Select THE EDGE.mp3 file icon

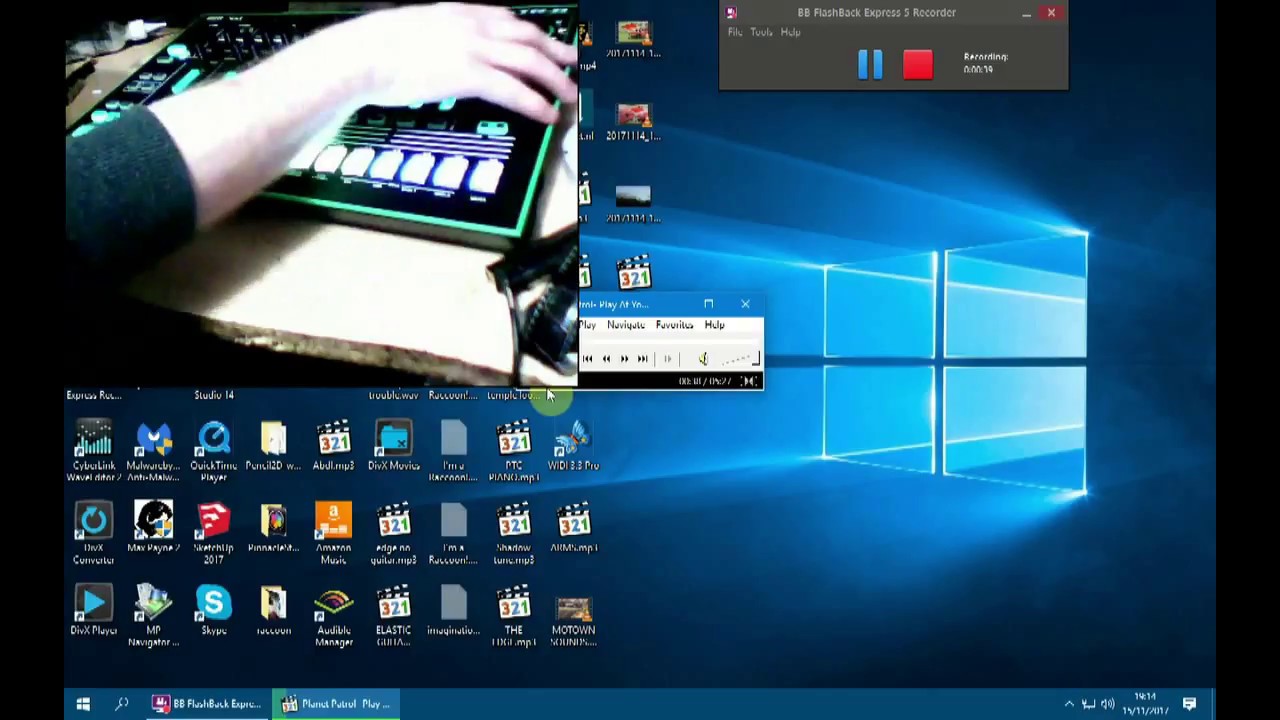(x=513, y=615)
